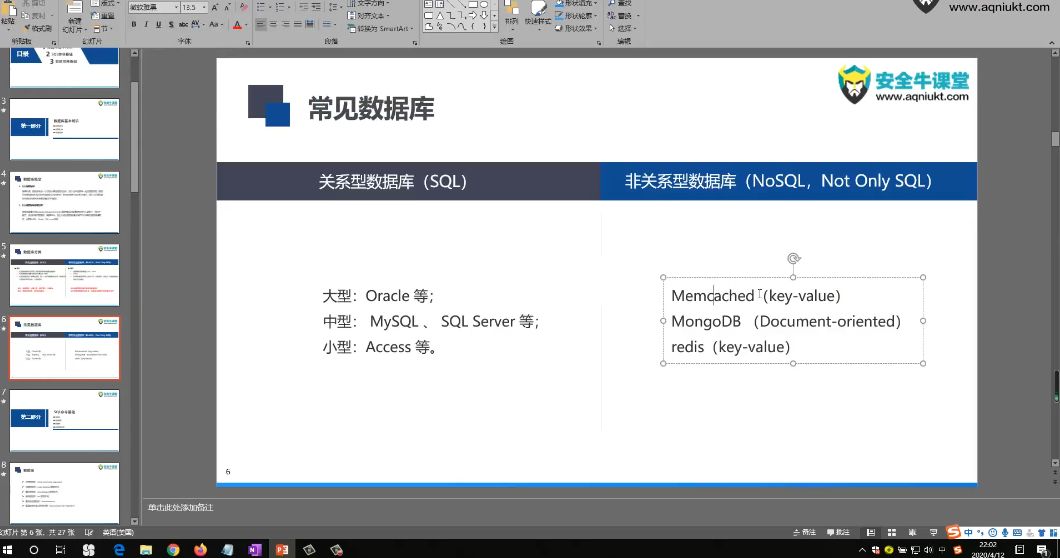Viewport: 1060px width, 558px height.
Task: Click the MongoDB (Document-oriented) text line
Action: click(x=786, y=321)
